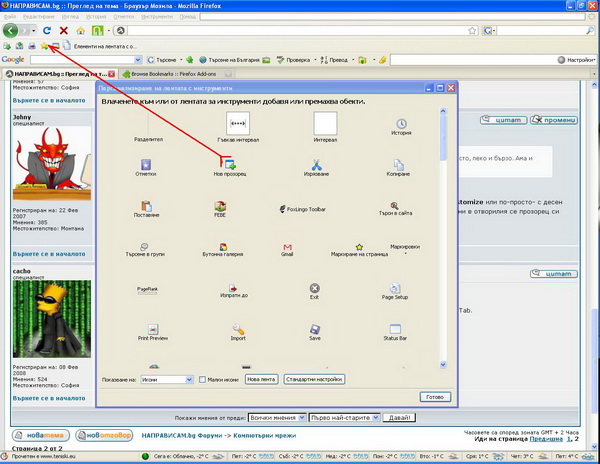The image size is (600, 464).
Task: Select the FEBE icon in customize dialog
Action: [x=220, y=209]
